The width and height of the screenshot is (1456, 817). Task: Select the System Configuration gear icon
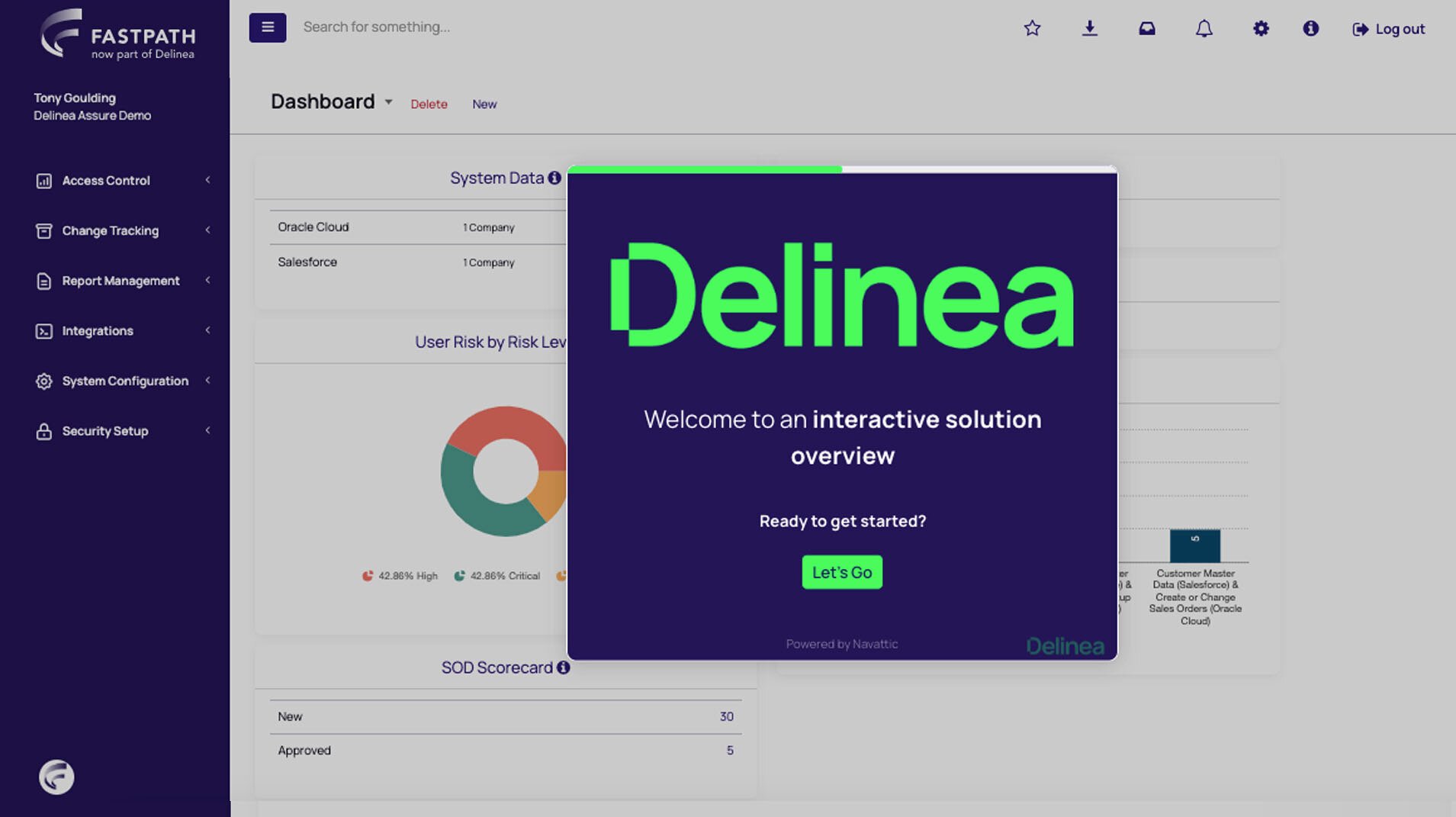43,381
